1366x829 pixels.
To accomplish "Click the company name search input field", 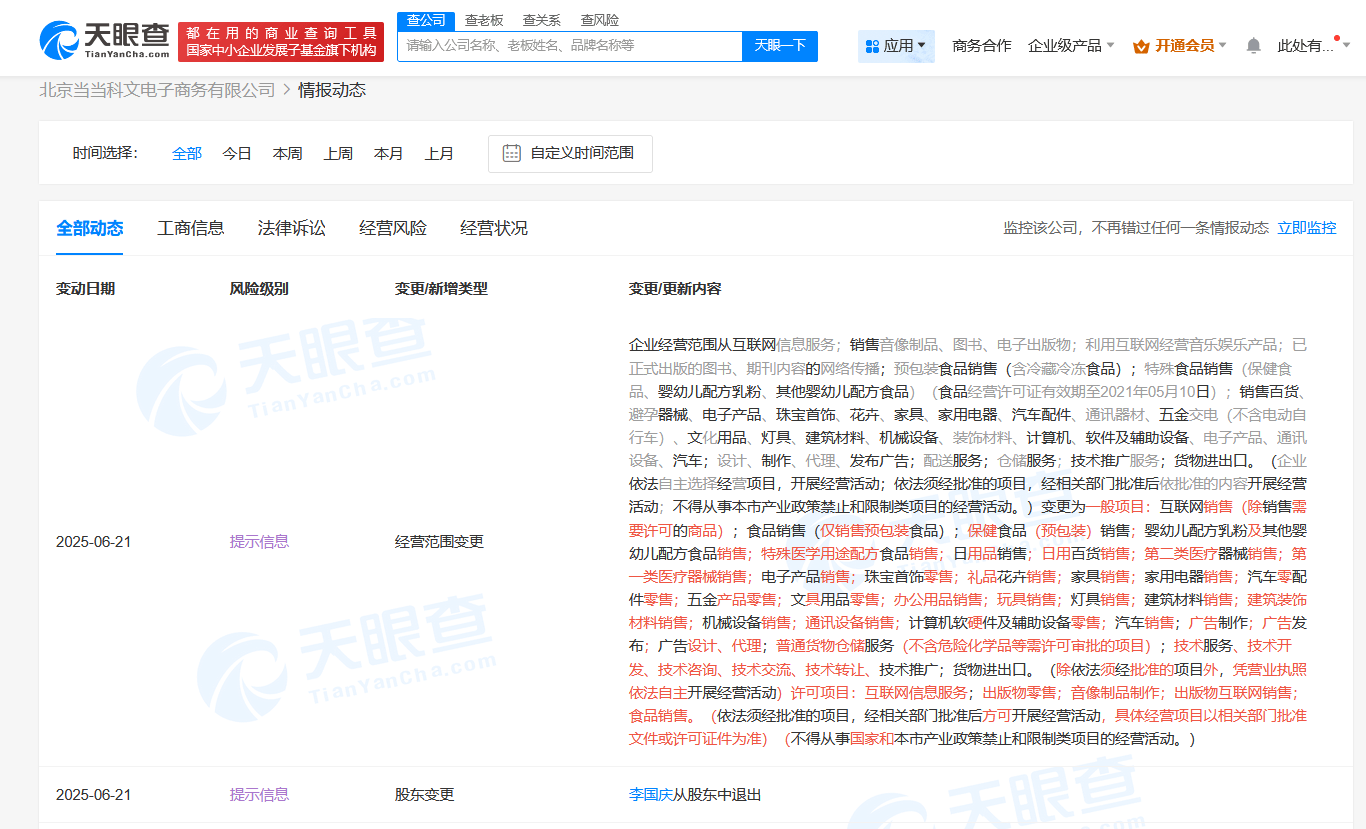I will point(570,46).
